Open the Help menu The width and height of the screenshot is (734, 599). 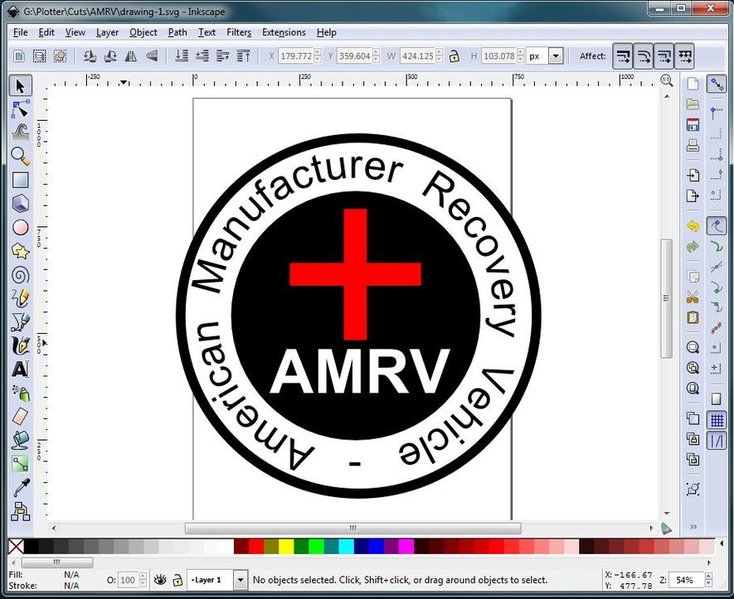coord(326,32)
